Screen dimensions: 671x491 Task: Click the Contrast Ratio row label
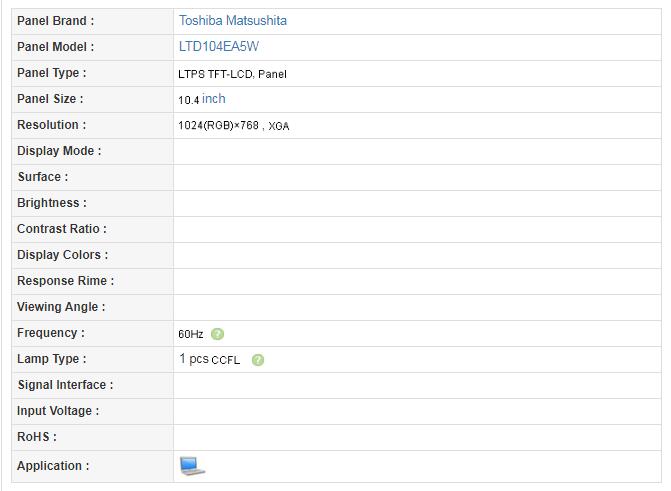[x=62, y=229]
